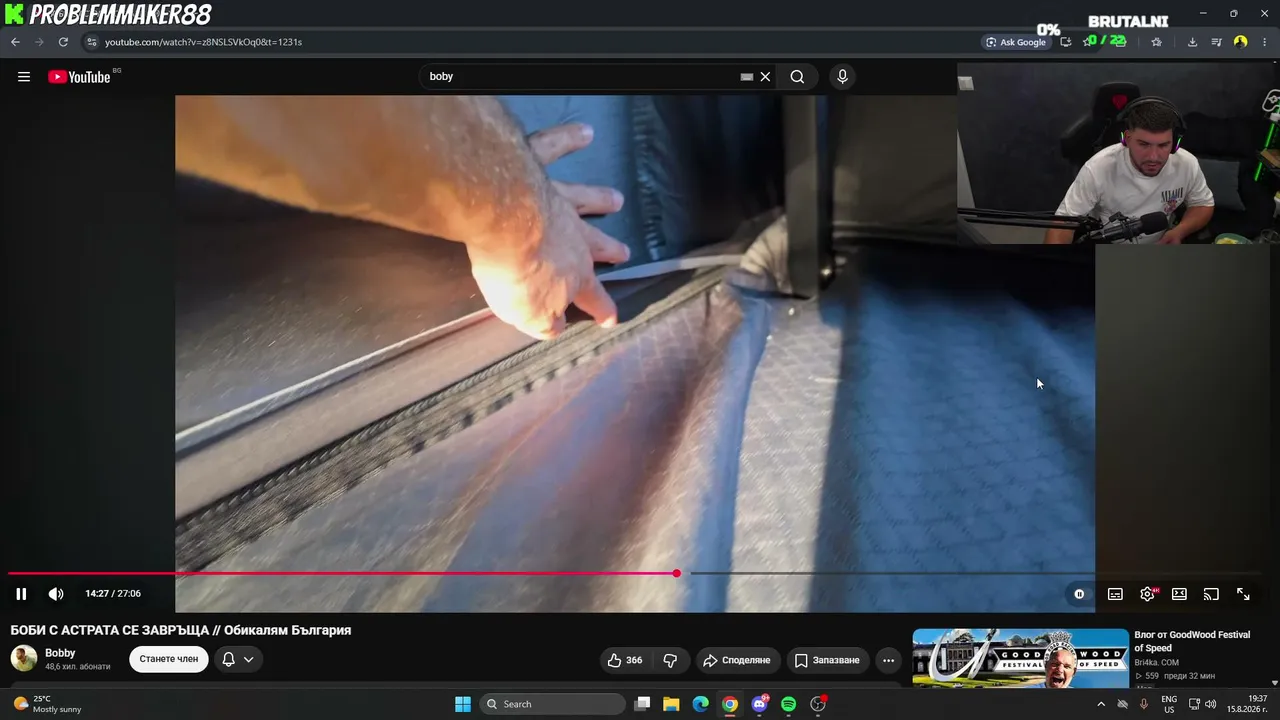Open the player settings gear
This screenshot has width=1280, height=720.
[1147, 594]
